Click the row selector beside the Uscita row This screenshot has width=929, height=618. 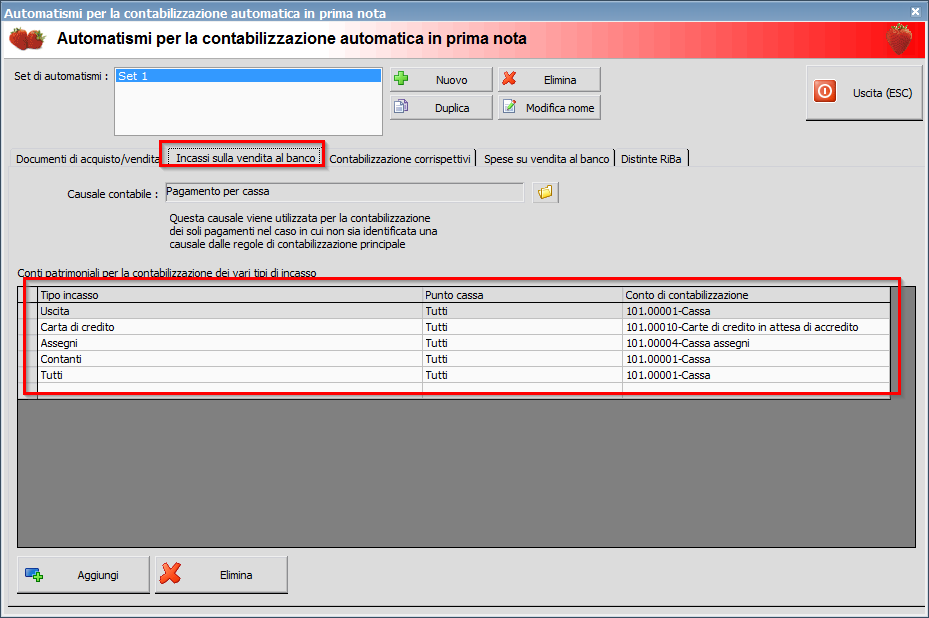point(28,311)
